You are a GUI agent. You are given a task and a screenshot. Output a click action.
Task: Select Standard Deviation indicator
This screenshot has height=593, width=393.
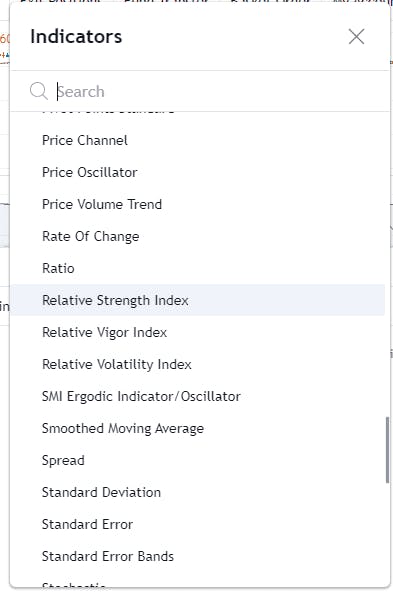coord(198,492)
